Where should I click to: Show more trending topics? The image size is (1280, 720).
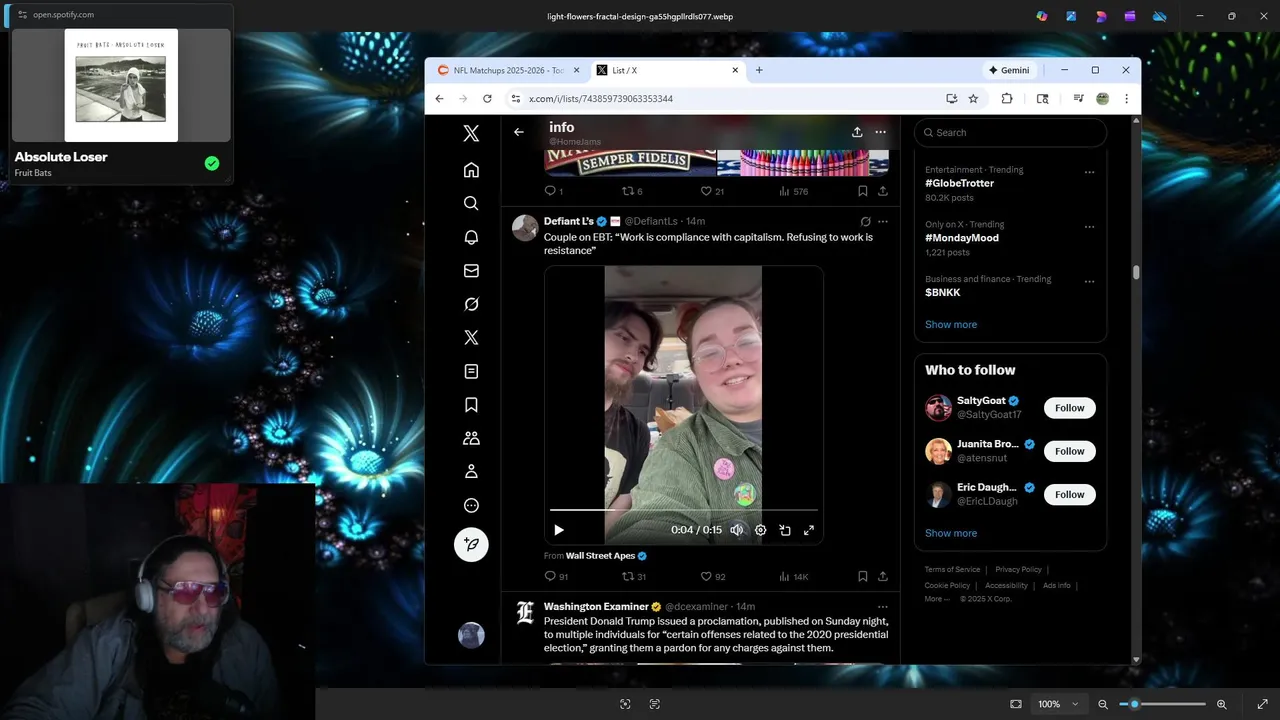pos(951,324)
